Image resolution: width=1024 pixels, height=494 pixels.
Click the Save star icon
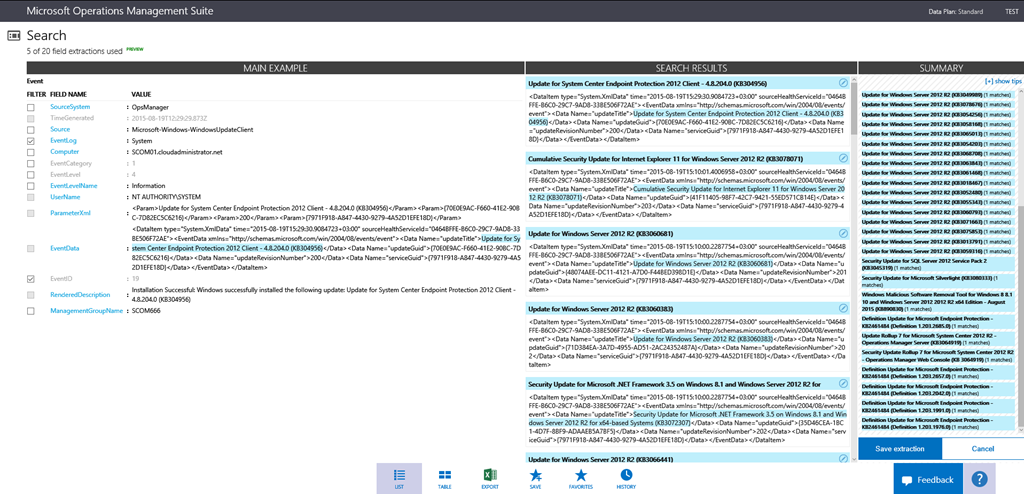coord(536,478)
